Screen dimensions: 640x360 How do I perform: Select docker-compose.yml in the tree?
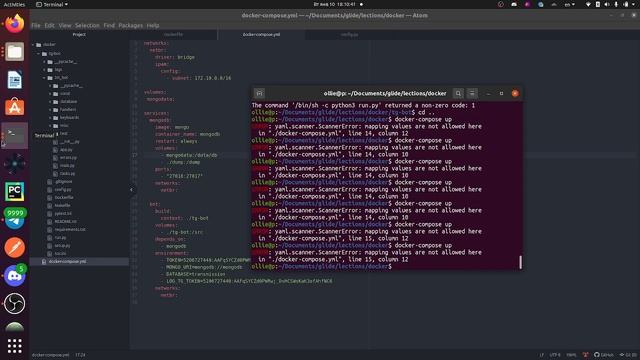[x=79, y=261]
